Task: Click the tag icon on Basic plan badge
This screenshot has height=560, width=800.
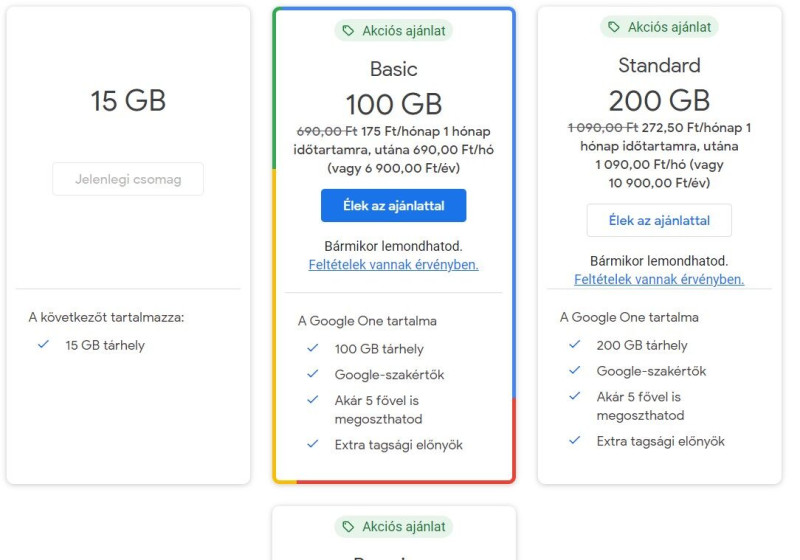Action: pyautogui.click(x=349, y=31)
